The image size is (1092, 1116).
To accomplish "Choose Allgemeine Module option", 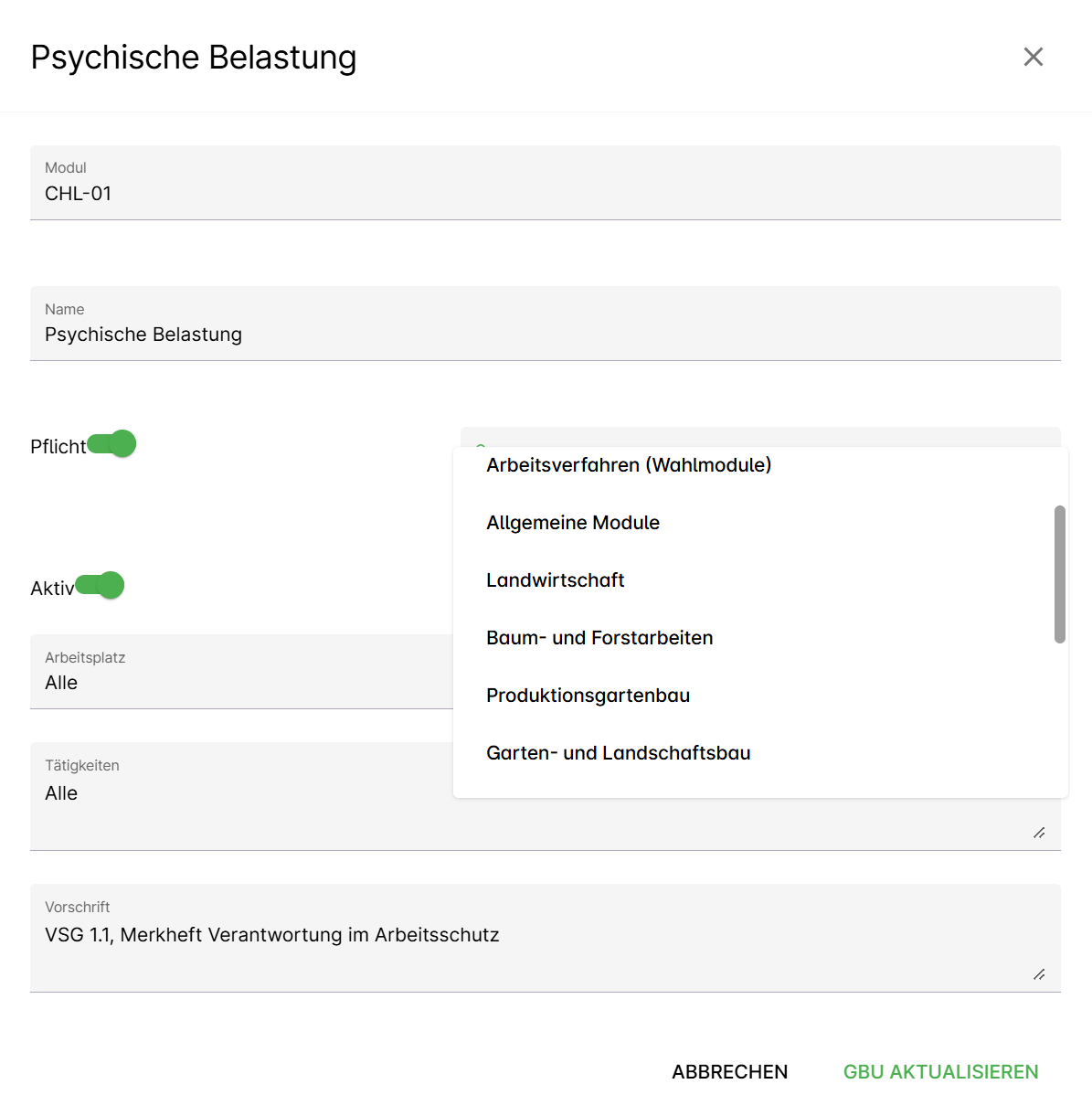I will point(573,523).
